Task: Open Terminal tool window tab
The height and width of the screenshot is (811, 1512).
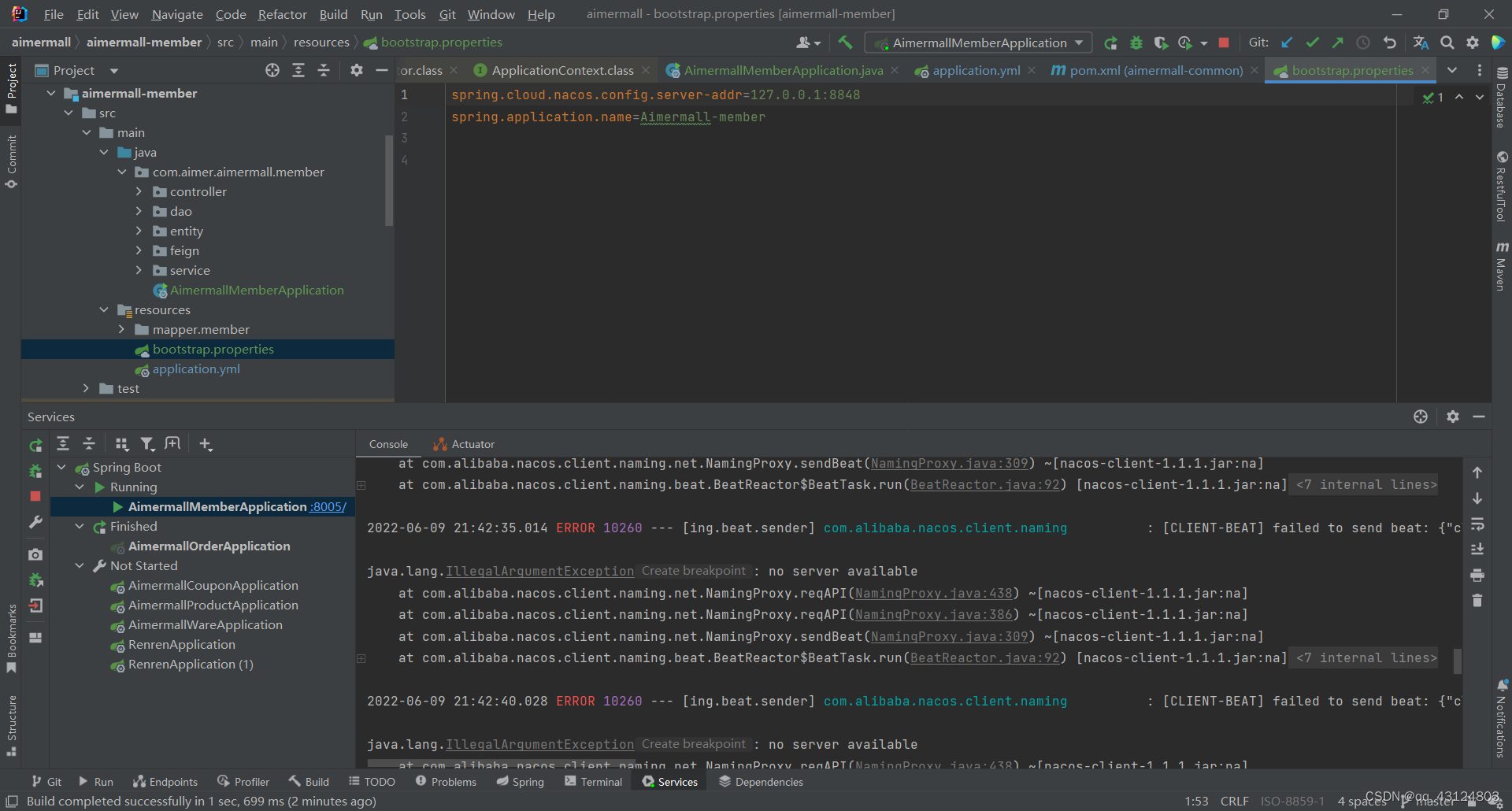Action: (x=593, y=782)
